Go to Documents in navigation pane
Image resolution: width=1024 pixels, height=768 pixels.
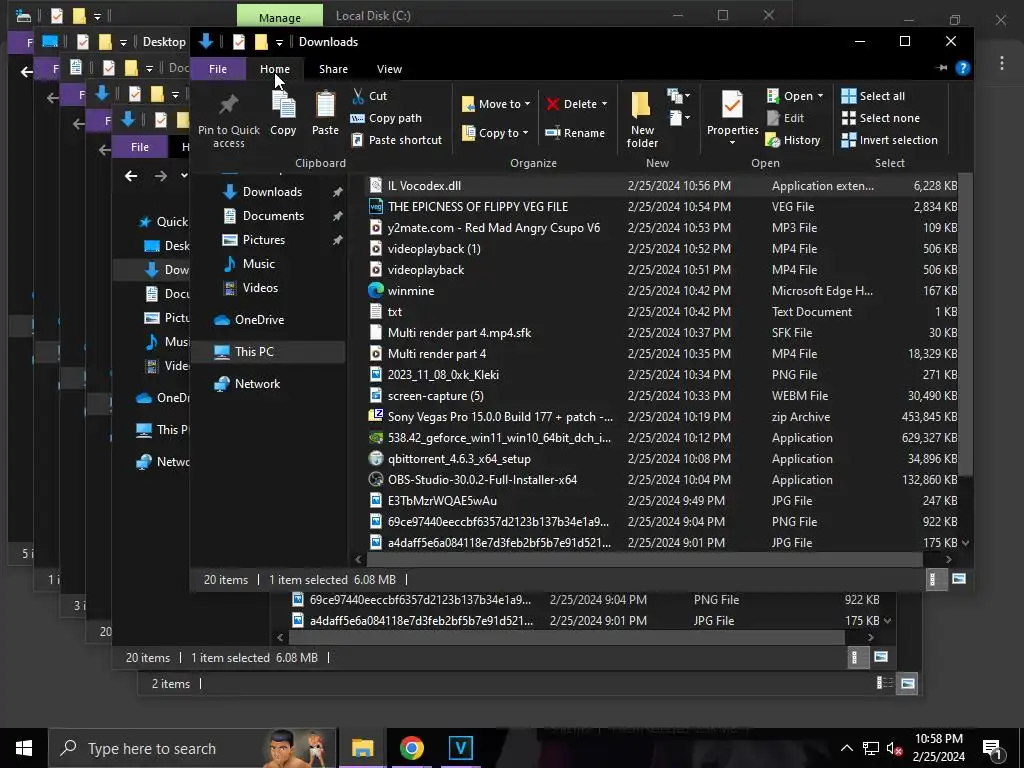pyautogui.click(x=272, y=216)
